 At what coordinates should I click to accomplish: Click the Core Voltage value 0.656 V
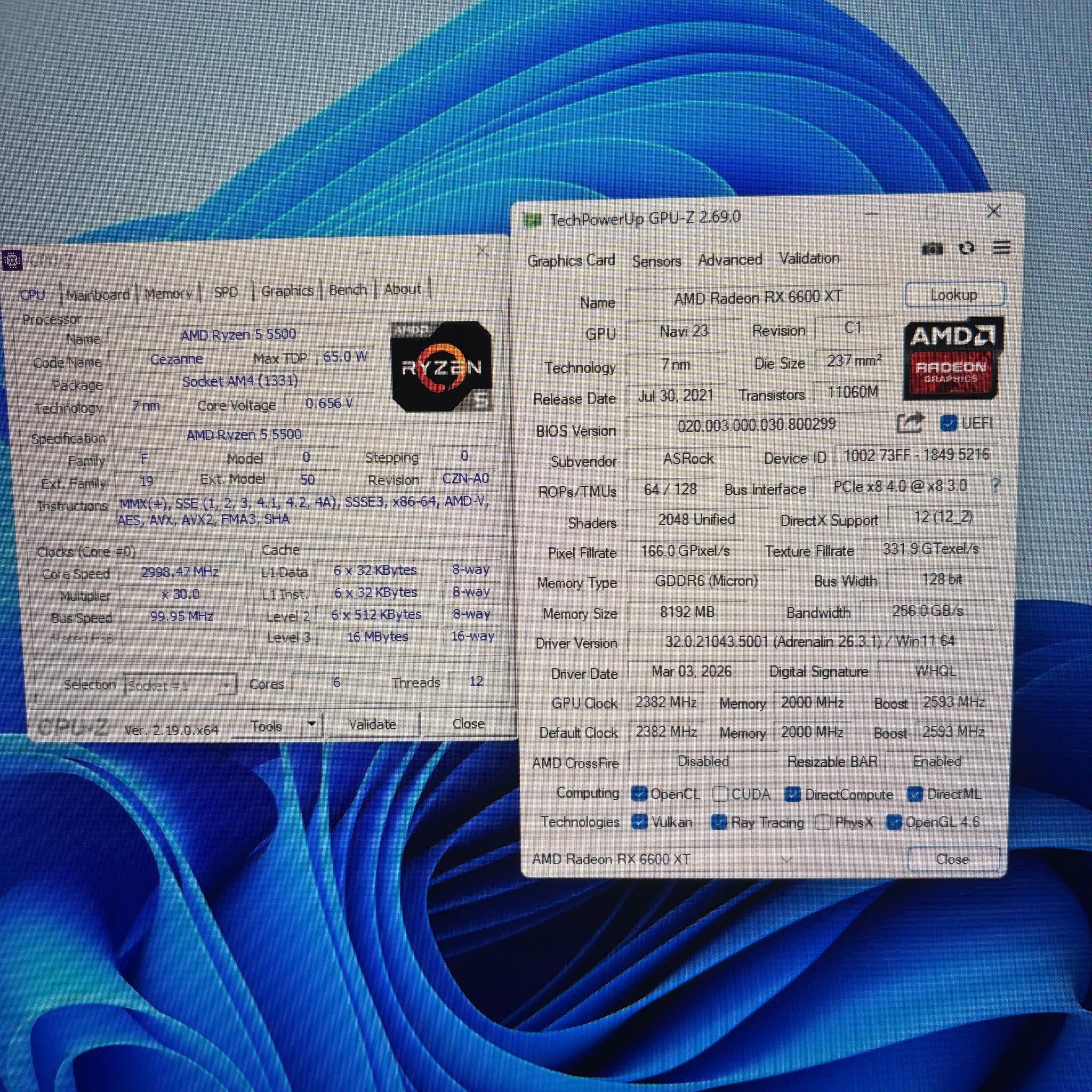point(329,404)
